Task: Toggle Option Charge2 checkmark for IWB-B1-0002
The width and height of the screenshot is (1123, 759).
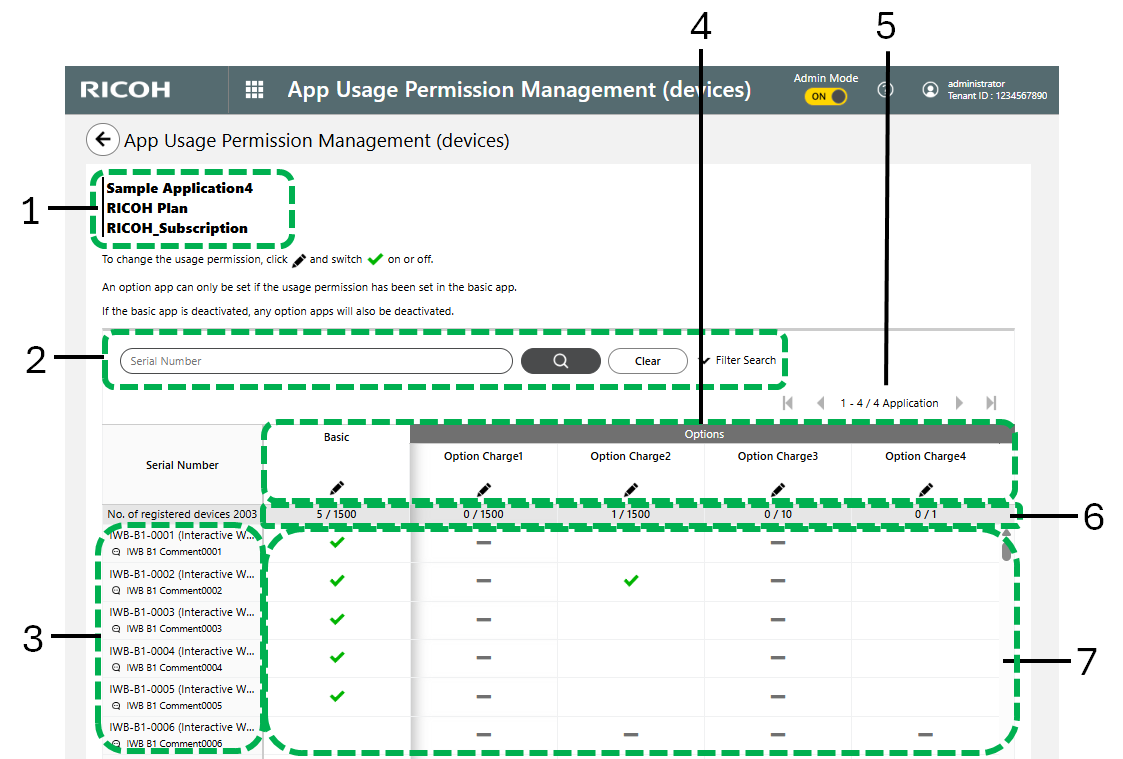Action: 631,581
